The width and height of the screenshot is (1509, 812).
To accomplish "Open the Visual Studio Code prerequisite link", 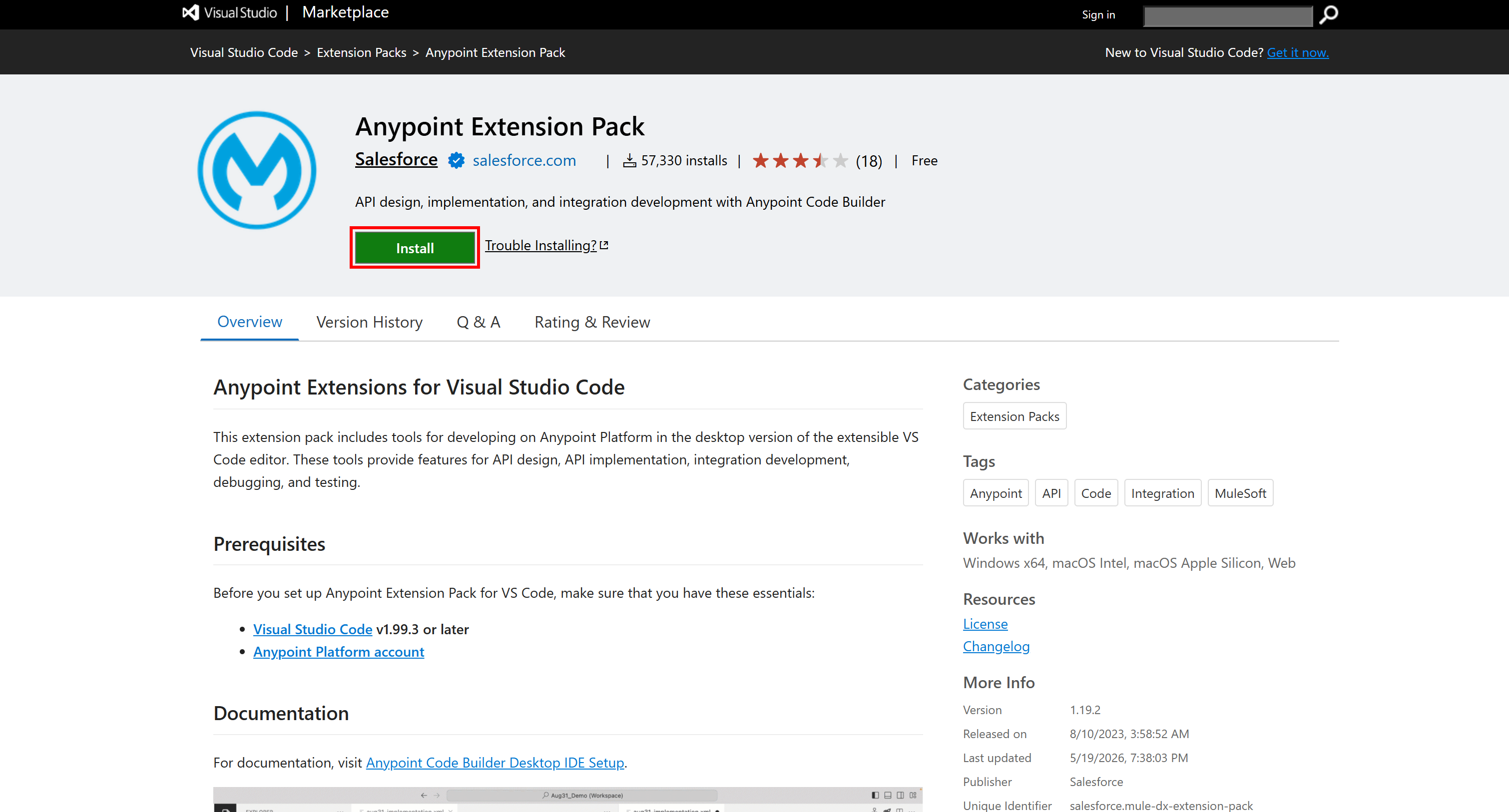I will point(313,629).
